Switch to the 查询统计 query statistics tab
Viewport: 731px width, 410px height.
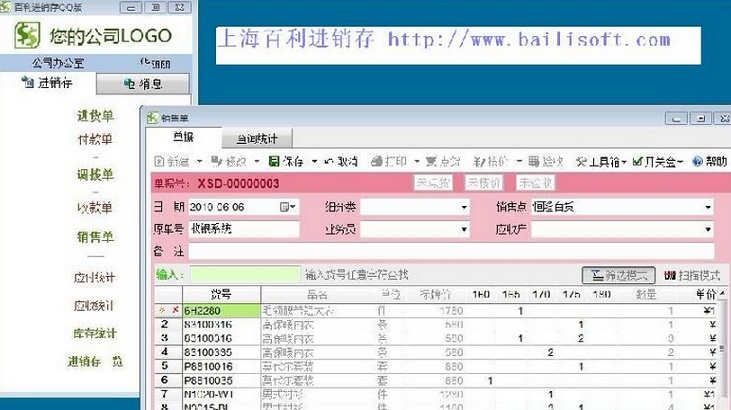tap(257, 139)
